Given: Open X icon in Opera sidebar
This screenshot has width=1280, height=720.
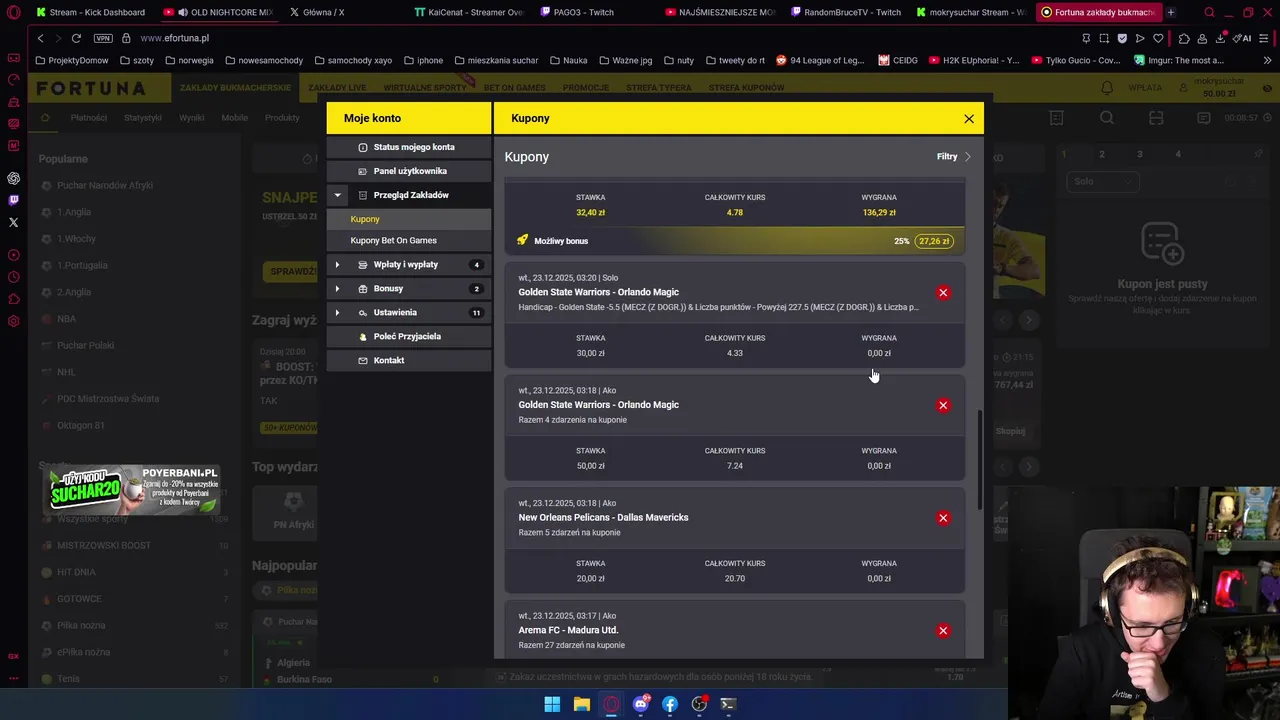Looking at the screenshot, I should click(13, 222).
